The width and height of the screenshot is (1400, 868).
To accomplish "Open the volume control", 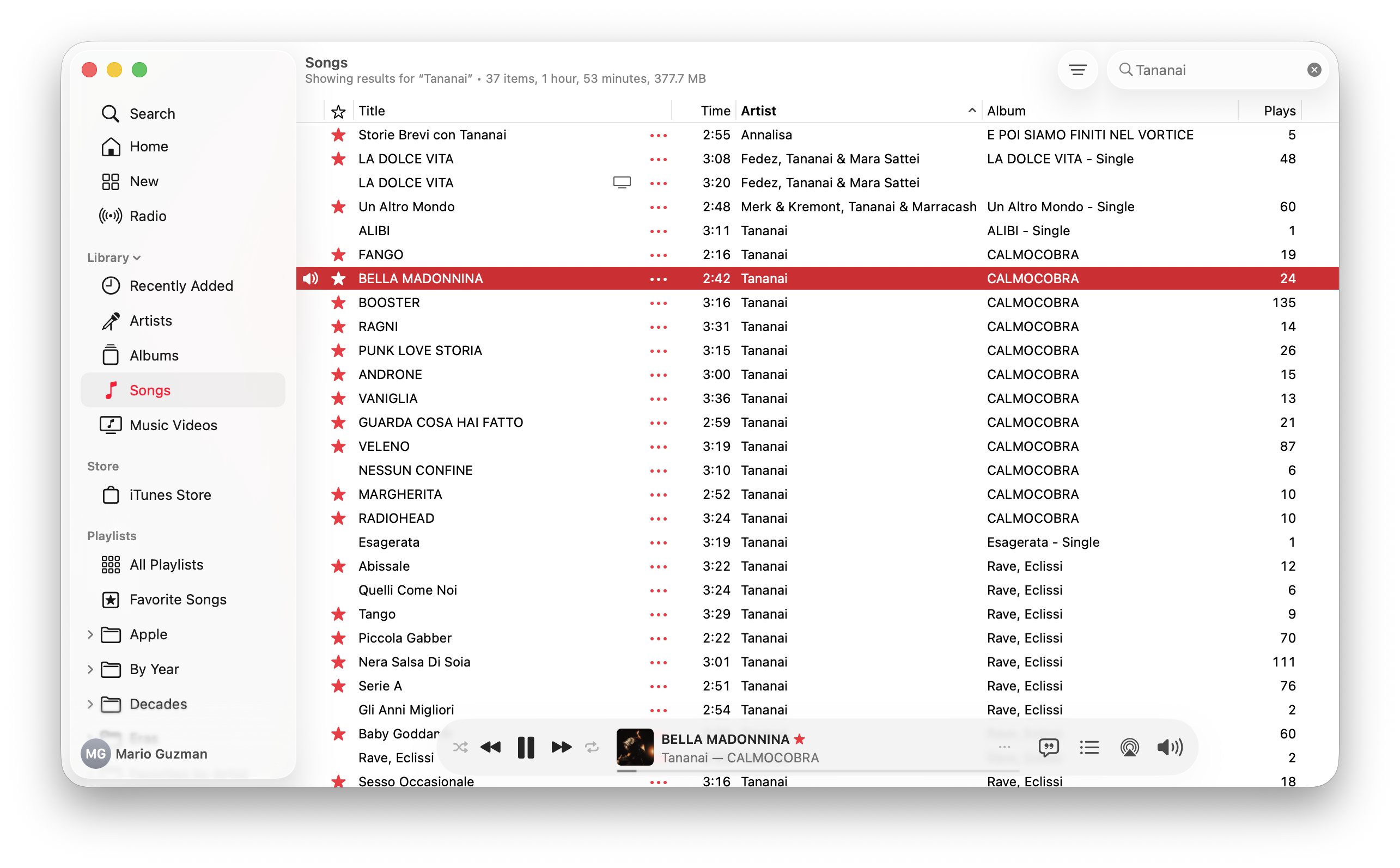I will (x=1170, y=747).
